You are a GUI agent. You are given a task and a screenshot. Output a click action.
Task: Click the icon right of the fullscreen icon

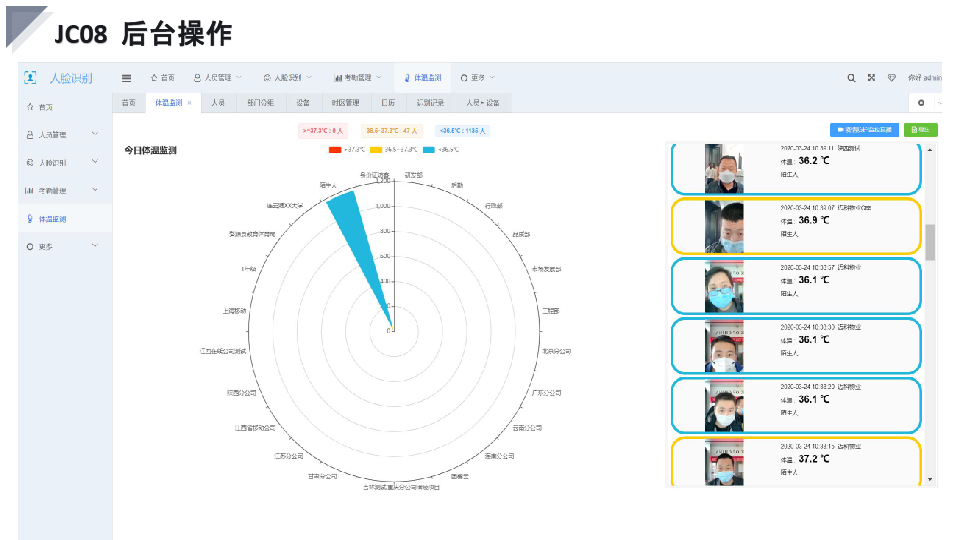click(891, 78)
